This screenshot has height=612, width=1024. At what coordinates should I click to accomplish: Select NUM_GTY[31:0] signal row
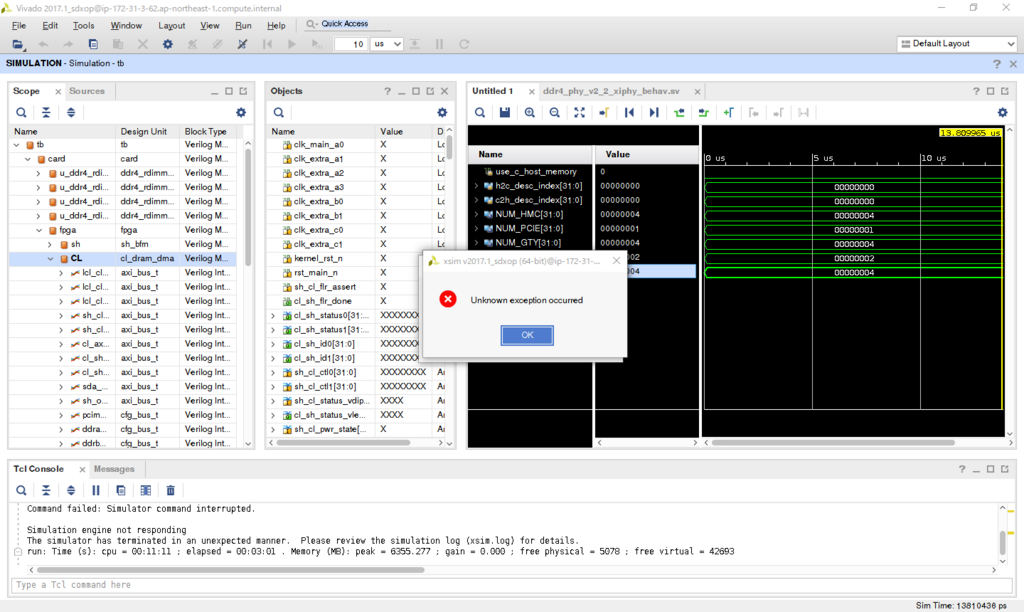click(x=528, y=243)
